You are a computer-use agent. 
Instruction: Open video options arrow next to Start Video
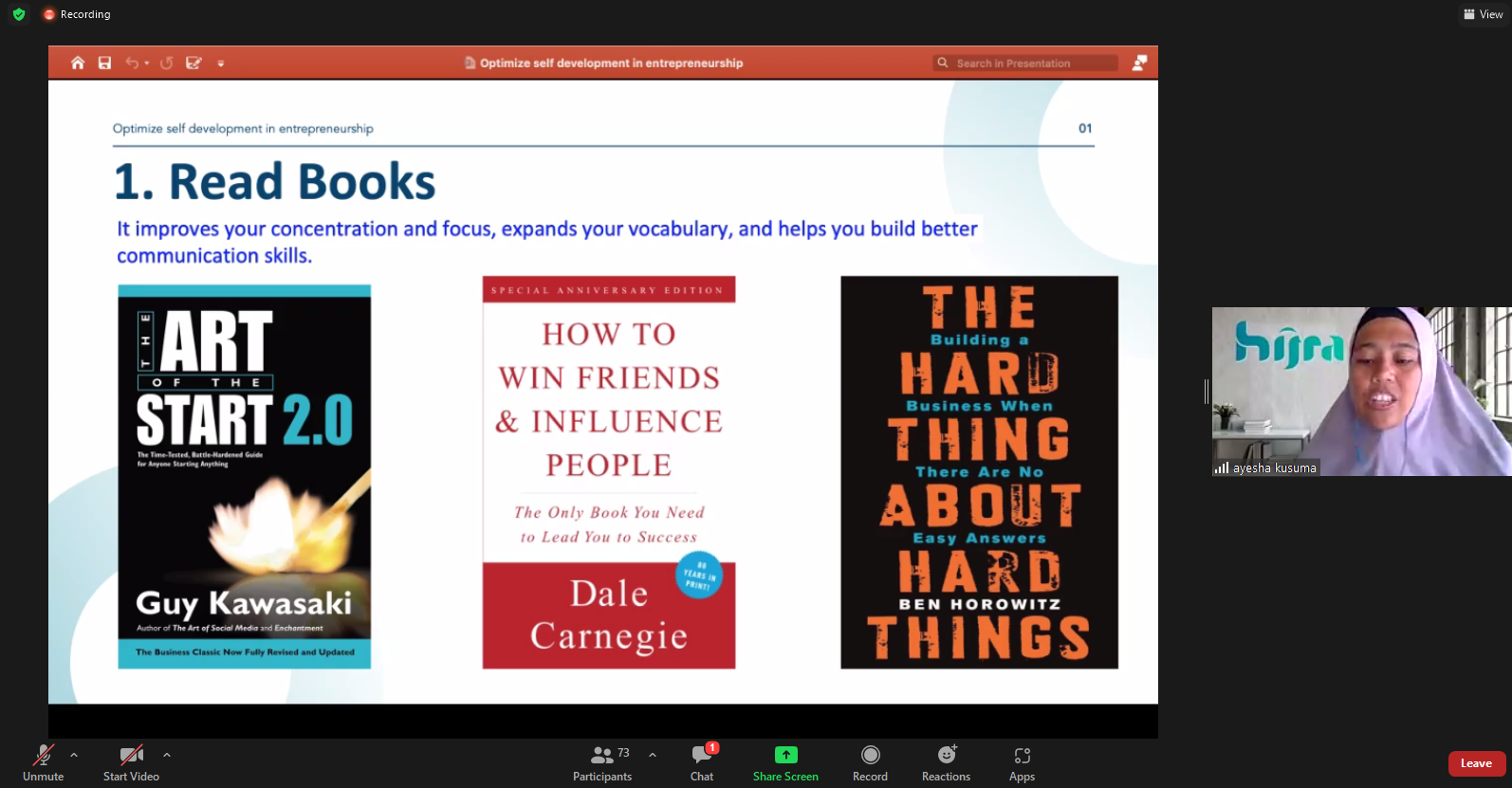point(167,755)
